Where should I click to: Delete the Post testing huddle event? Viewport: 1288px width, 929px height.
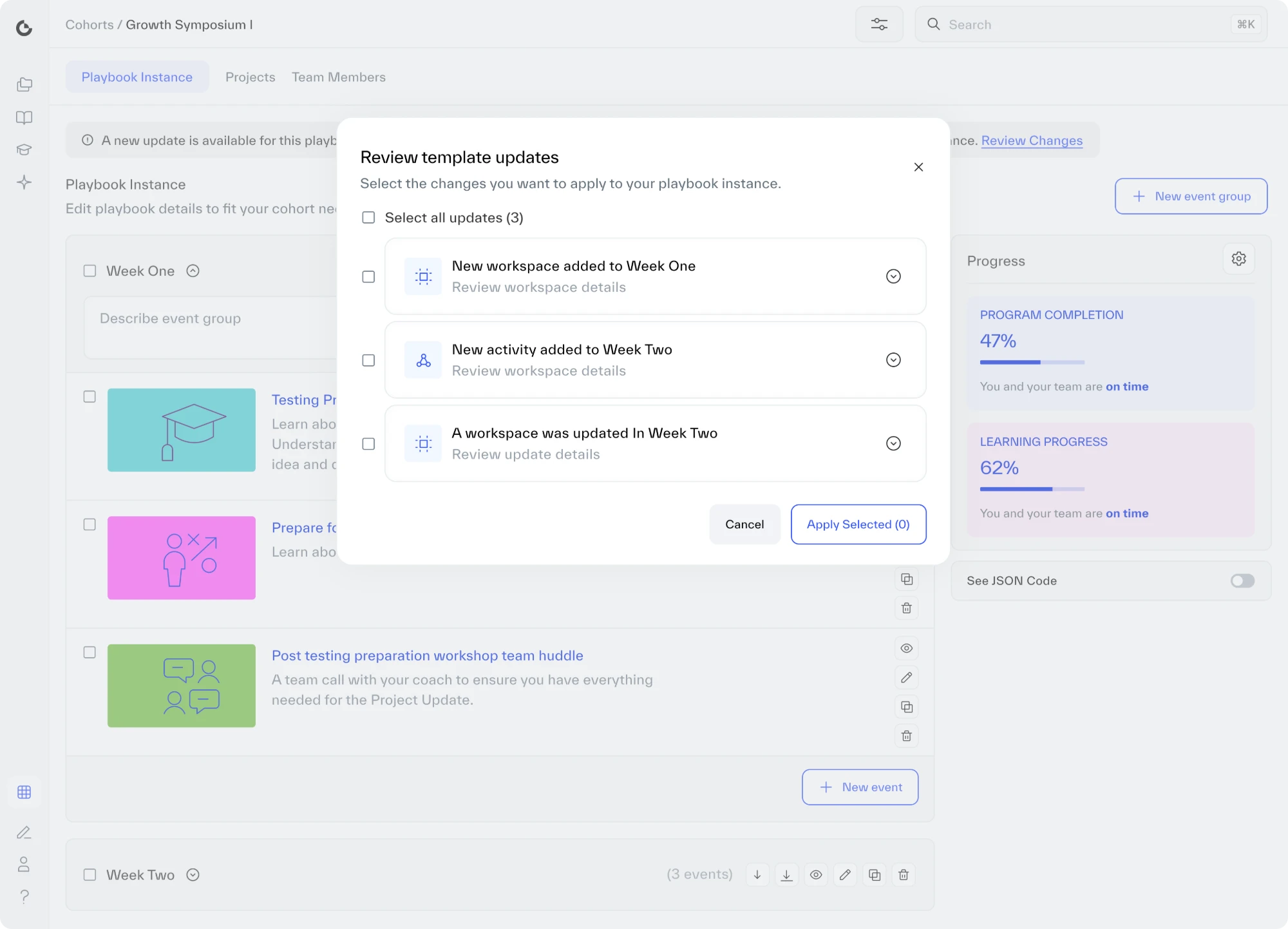coord(906,736)
